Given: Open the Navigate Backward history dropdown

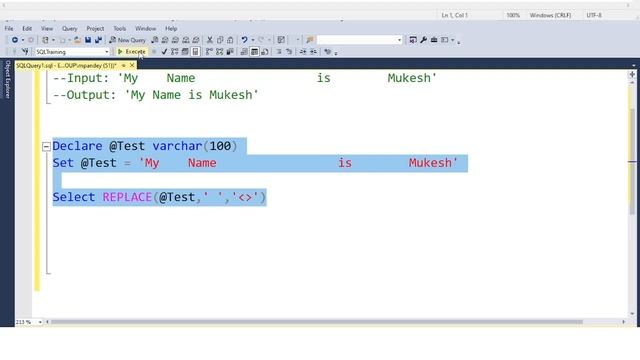Looking at the screenshot, I should pyautogui.click(x=22, y=40).
